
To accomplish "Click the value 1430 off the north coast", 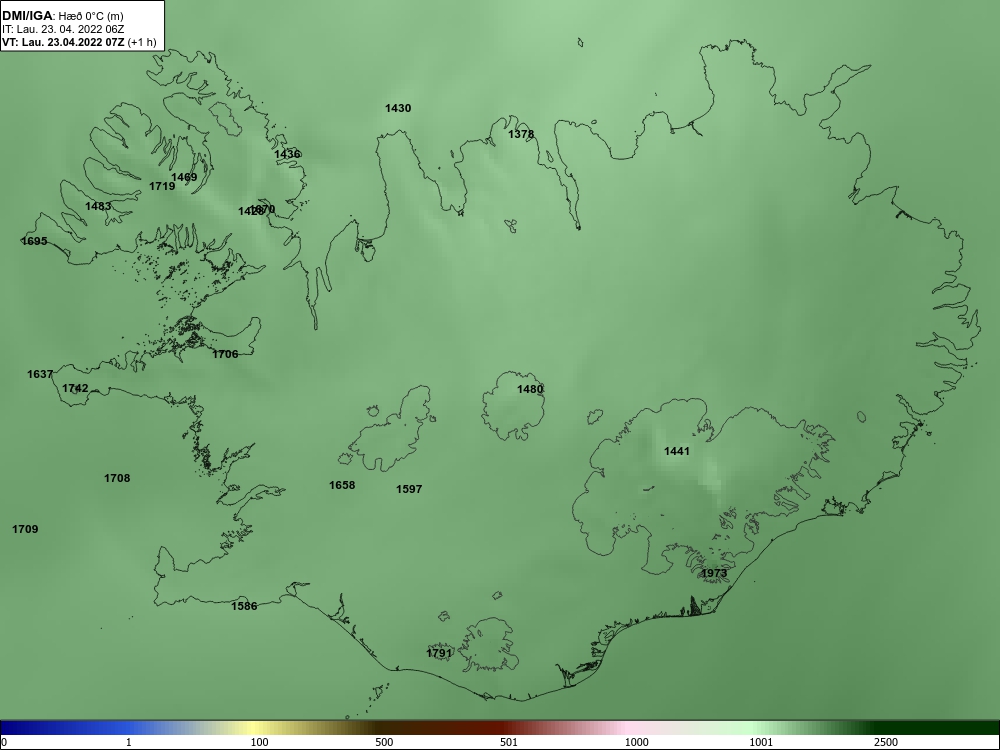I will [398, 108].
